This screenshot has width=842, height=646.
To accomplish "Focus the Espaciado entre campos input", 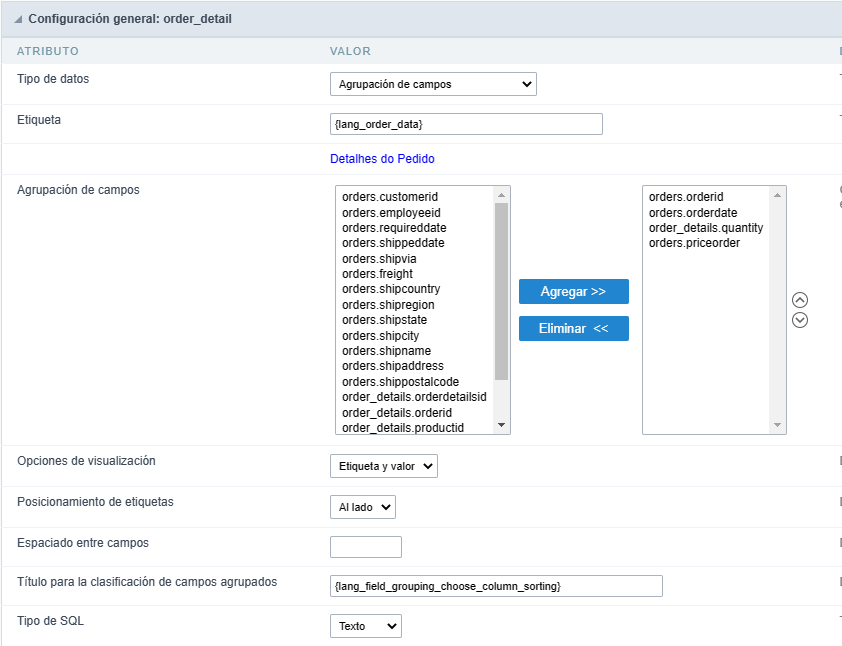I will pyautogui.click(x=365, y=547).
